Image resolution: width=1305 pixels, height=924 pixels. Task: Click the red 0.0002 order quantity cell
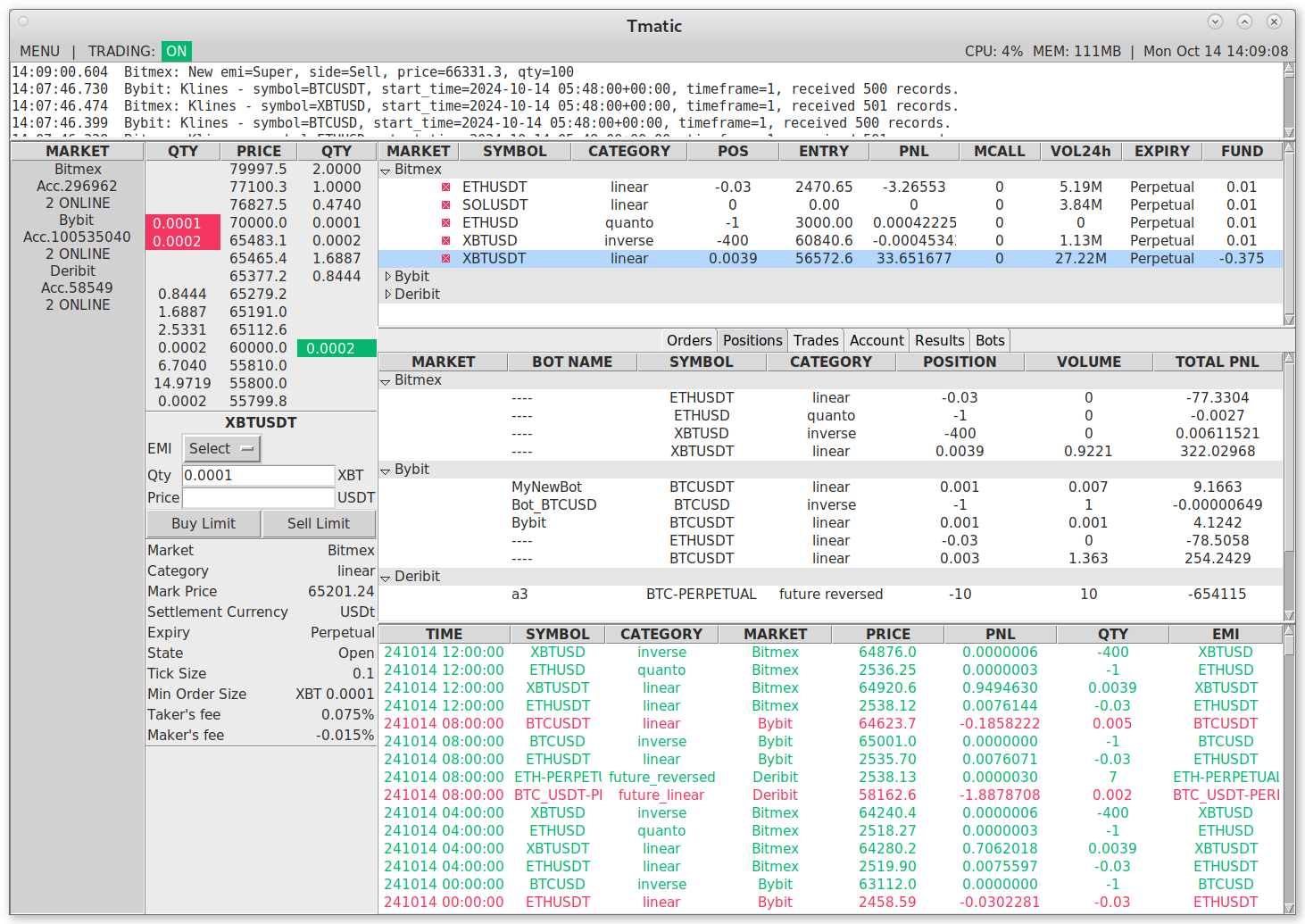(x=182, y=241)
